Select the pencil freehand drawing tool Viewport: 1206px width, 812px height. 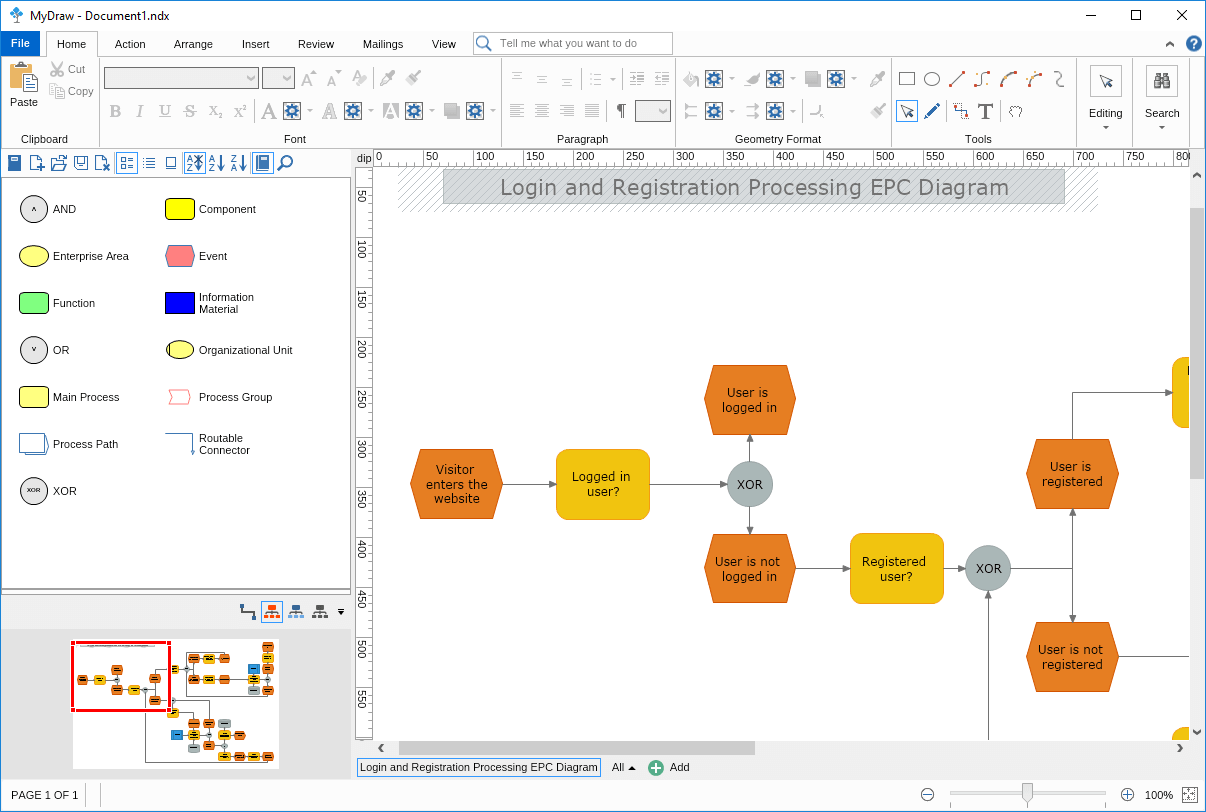click(932, 111)
